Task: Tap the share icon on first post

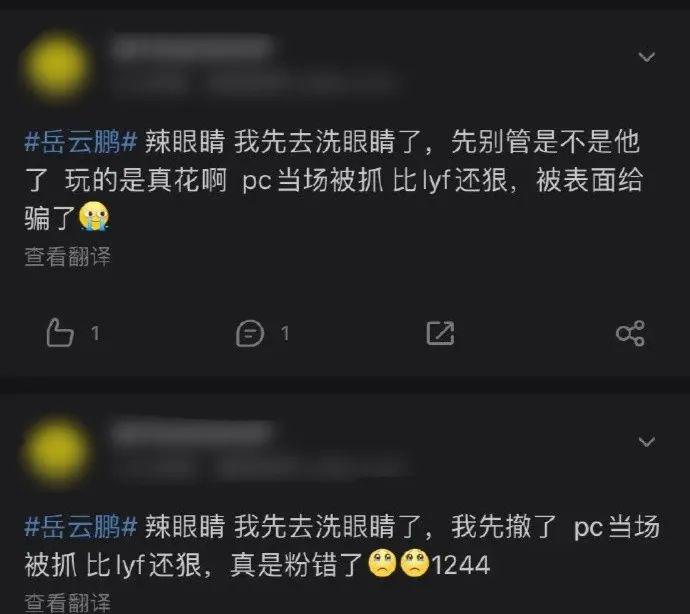Action: point(630,333)
